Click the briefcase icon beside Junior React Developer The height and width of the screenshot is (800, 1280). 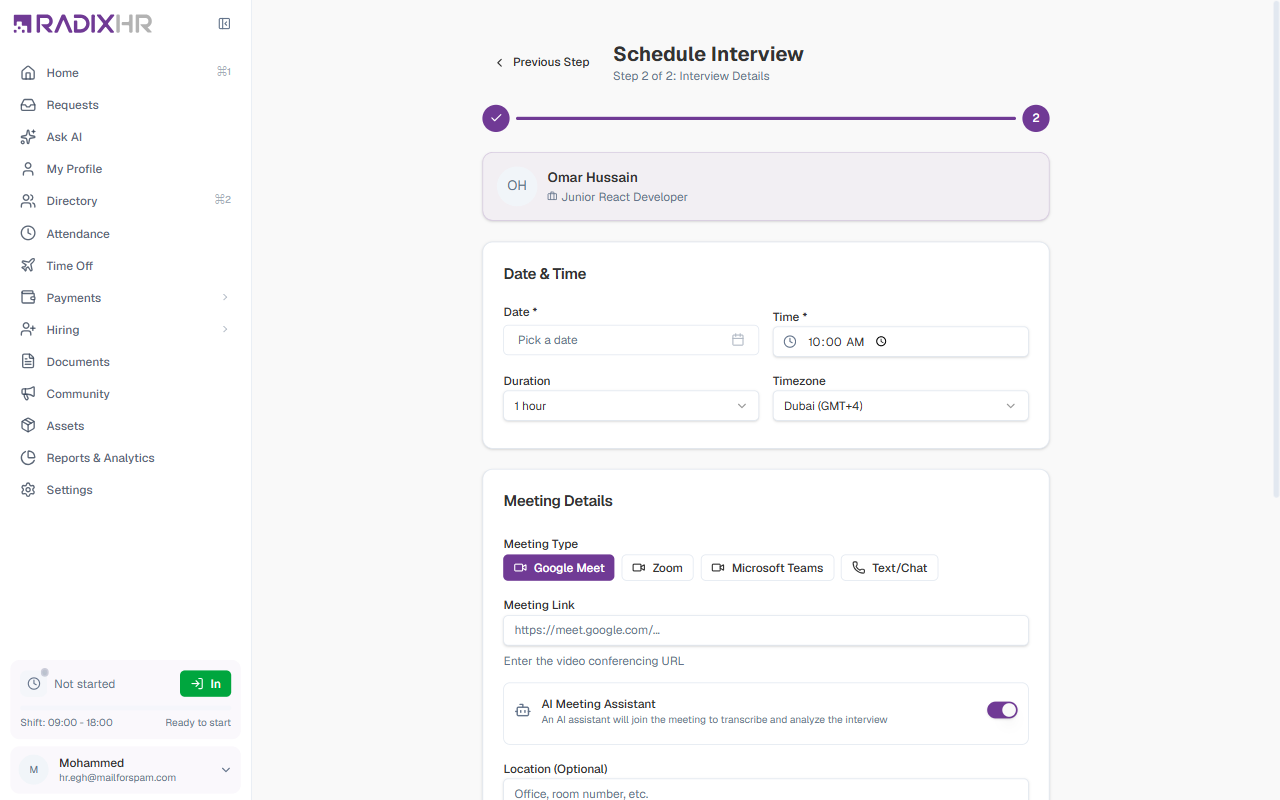[x=552, y=197]
